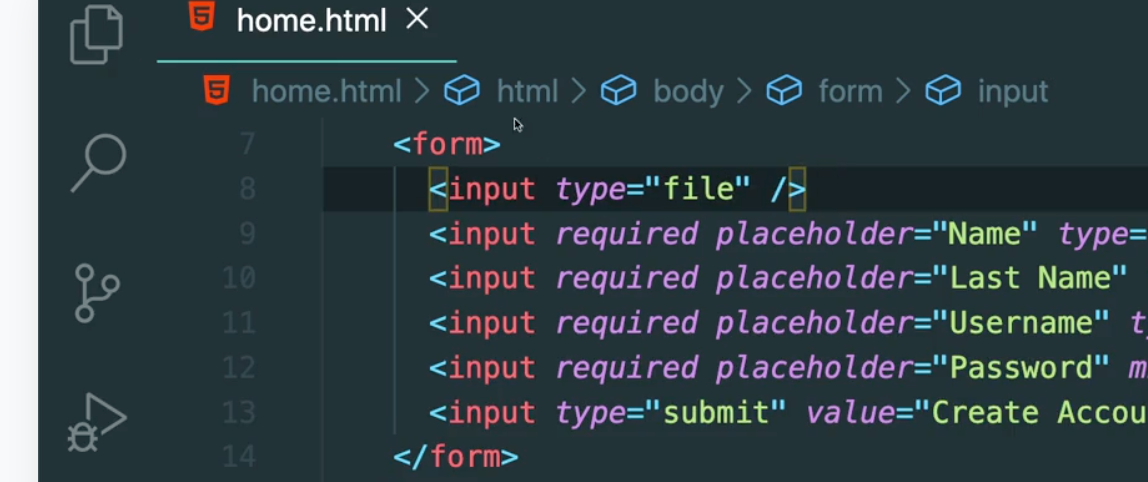
Task: Click the word required on line 9
Action: click(626, 234)
